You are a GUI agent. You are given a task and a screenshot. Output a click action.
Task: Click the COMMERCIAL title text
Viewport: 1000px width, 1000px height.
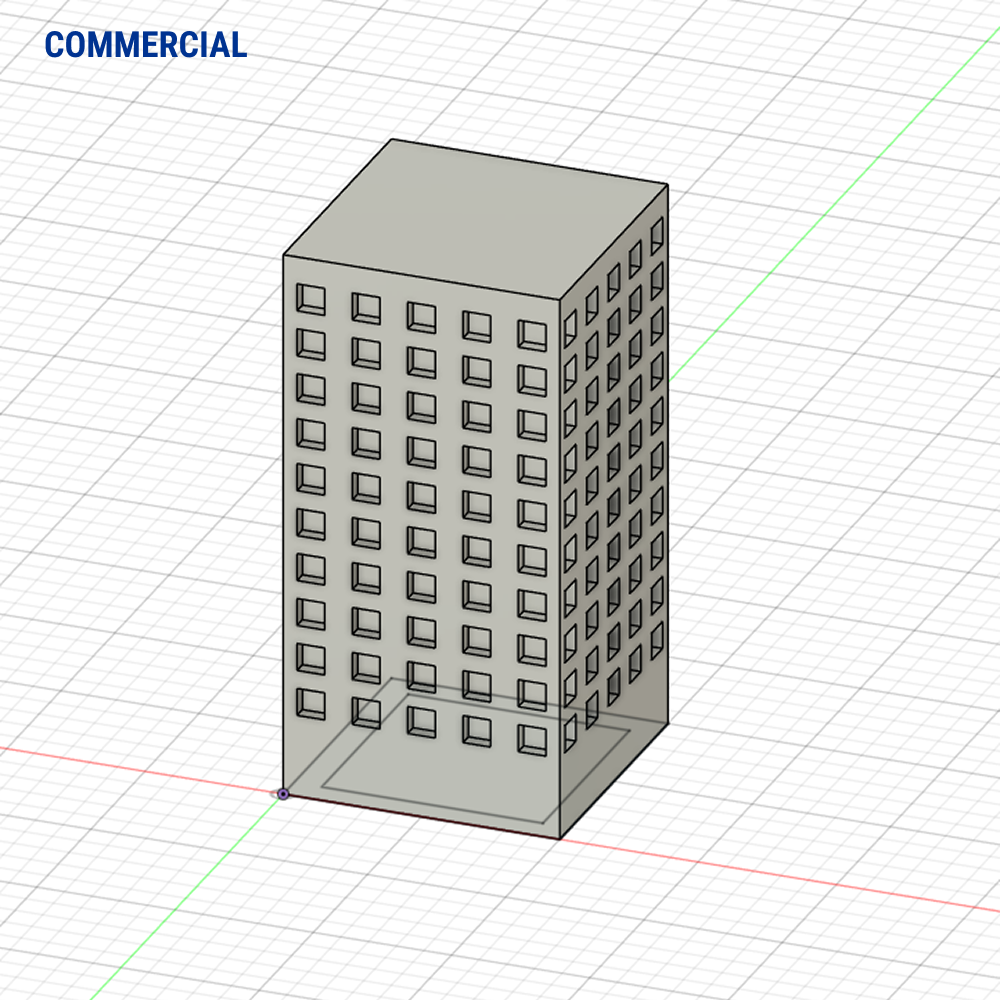click(x=146, y=45)
